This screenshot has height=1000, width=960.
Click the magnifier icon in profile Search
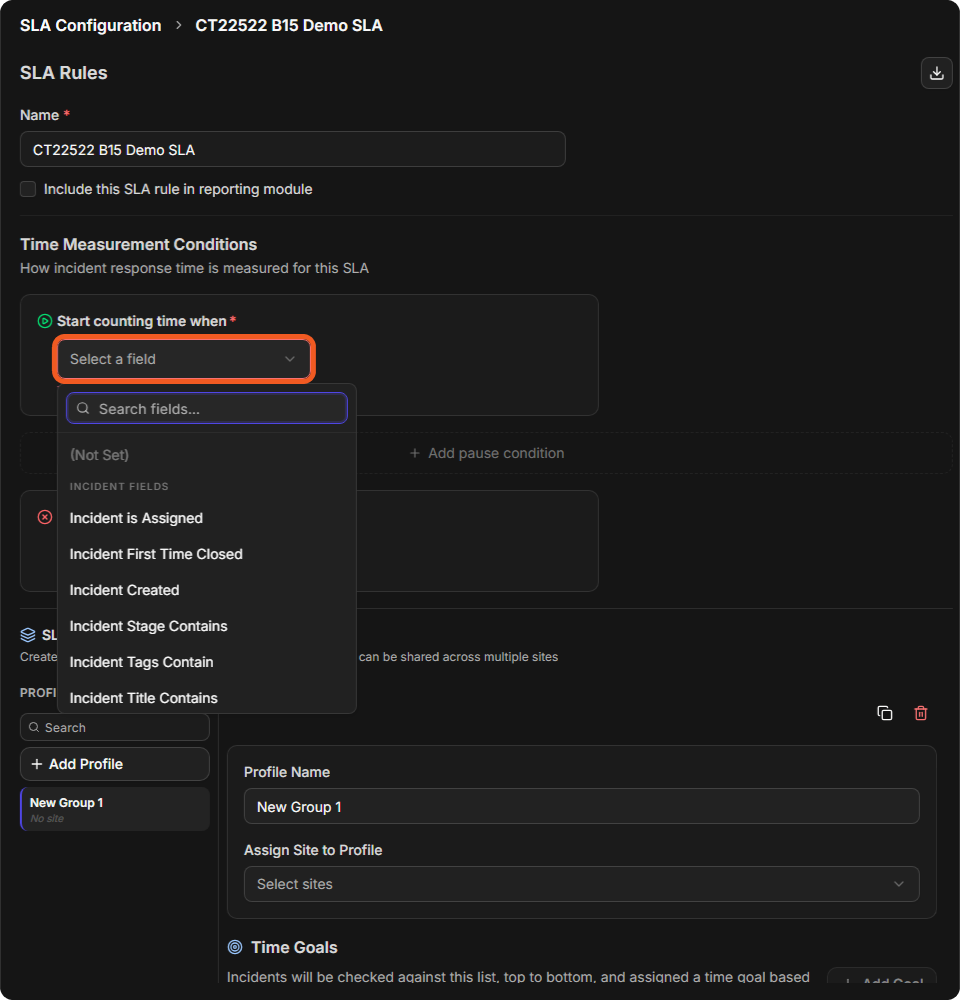(34, 727)
